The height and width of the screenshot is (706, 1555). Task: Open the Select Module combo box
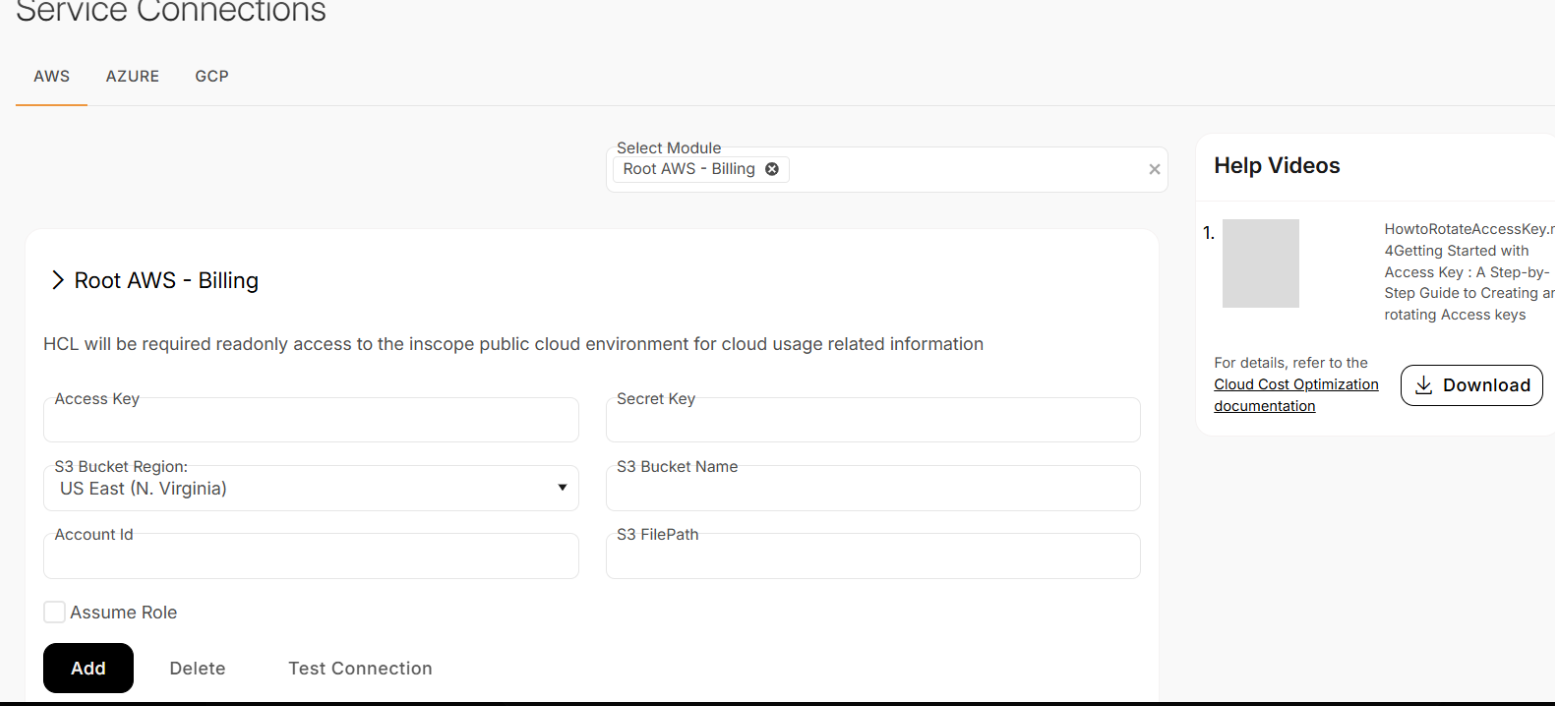pyautogui.click(x=960, y=170)
